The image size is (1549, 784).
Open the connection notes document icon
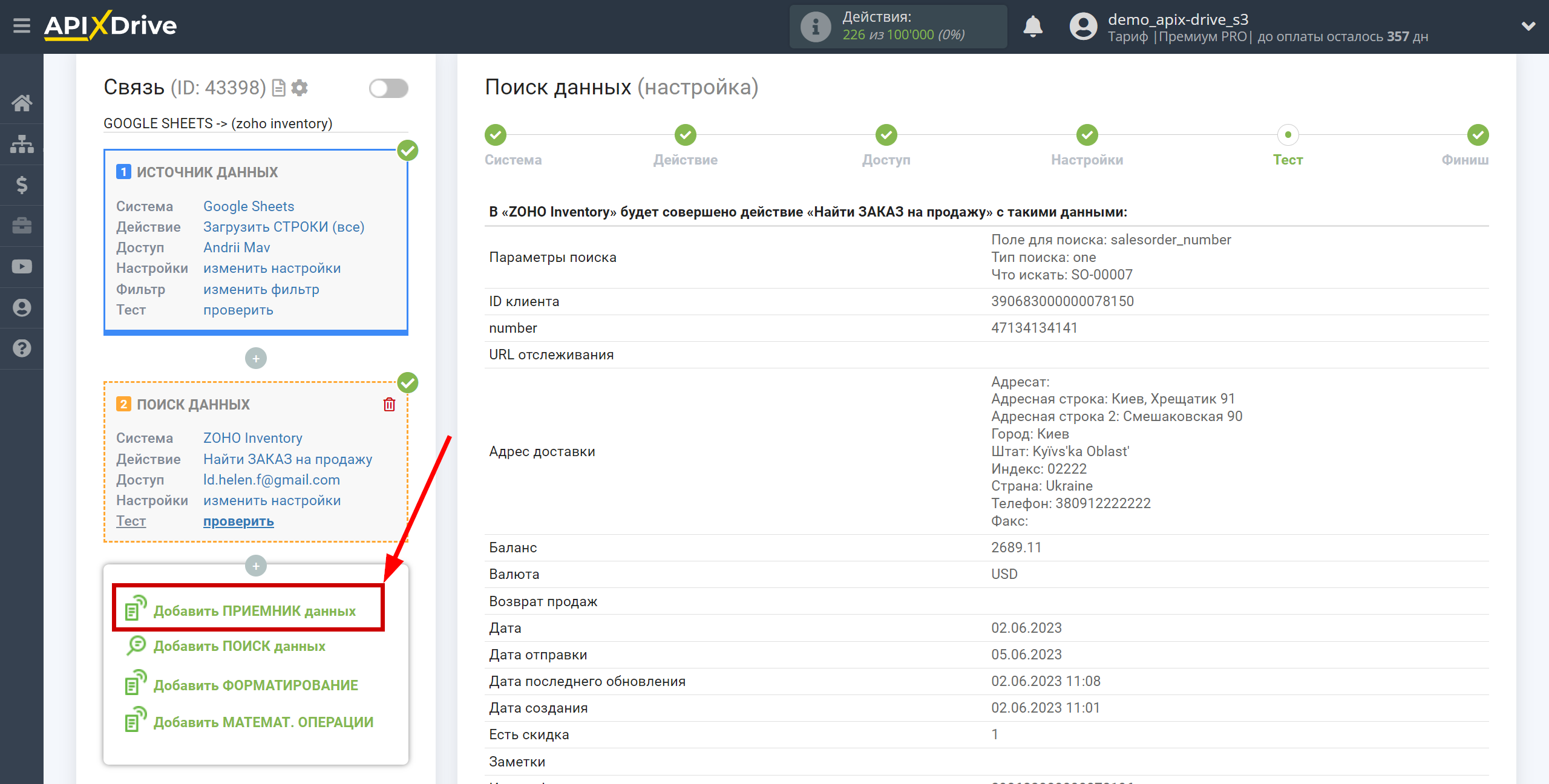[x=279, y=88]
